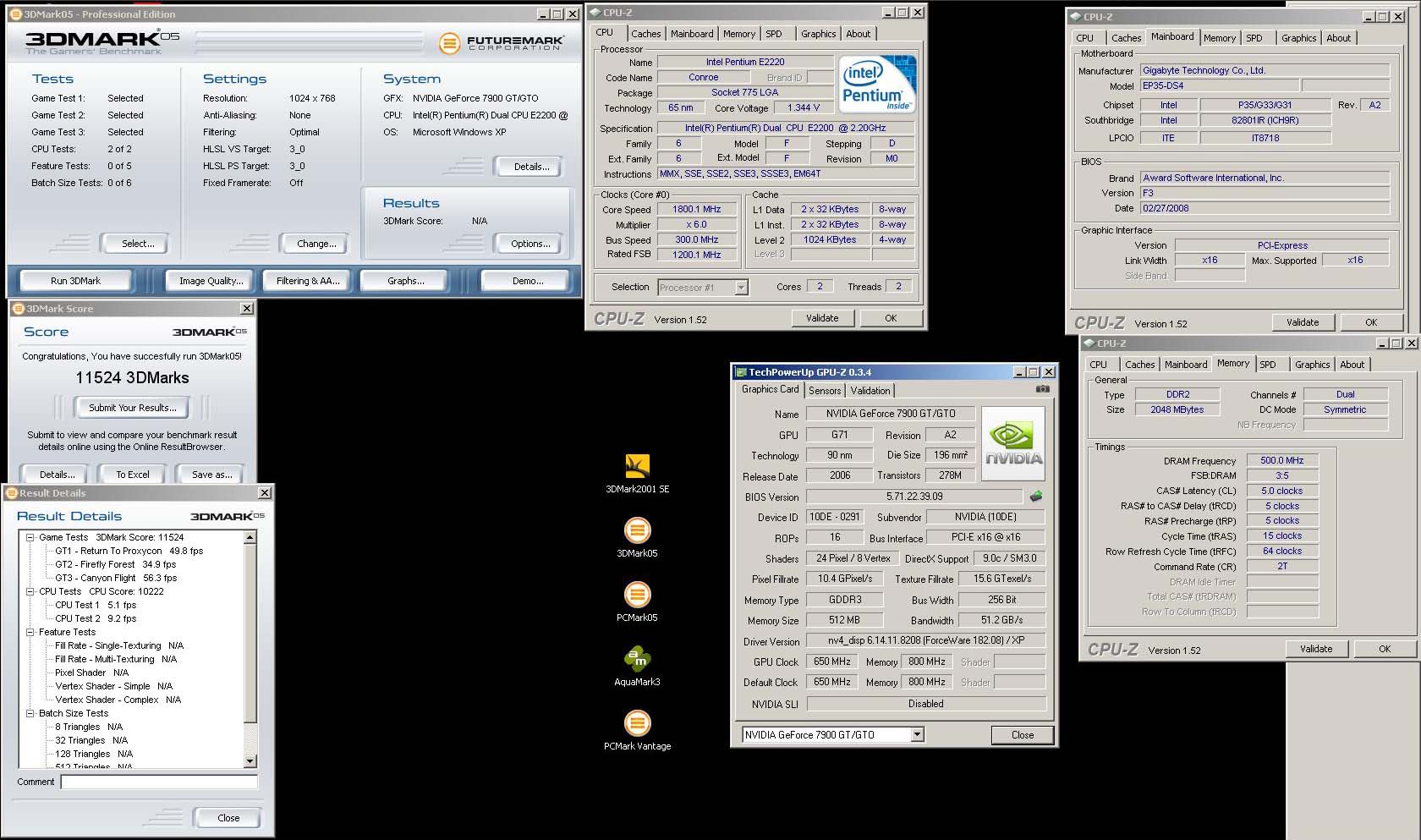Click Details in 3DMark Score window
This screenshot has height=840, width=1421.
tap(57, 475)
